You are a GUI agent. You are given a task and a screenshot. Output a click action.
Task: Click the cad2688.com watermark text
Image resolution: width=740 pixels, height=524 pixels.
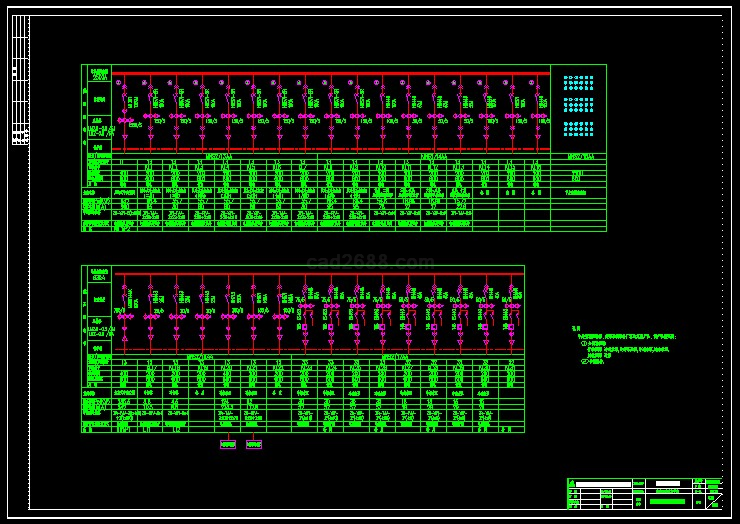370,262
